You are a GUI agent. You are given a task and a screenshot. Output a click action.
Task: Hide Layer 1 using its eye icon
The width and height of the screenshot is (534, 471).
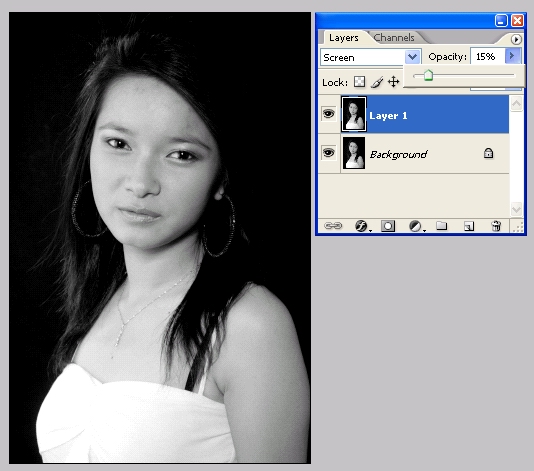(328, 114)
